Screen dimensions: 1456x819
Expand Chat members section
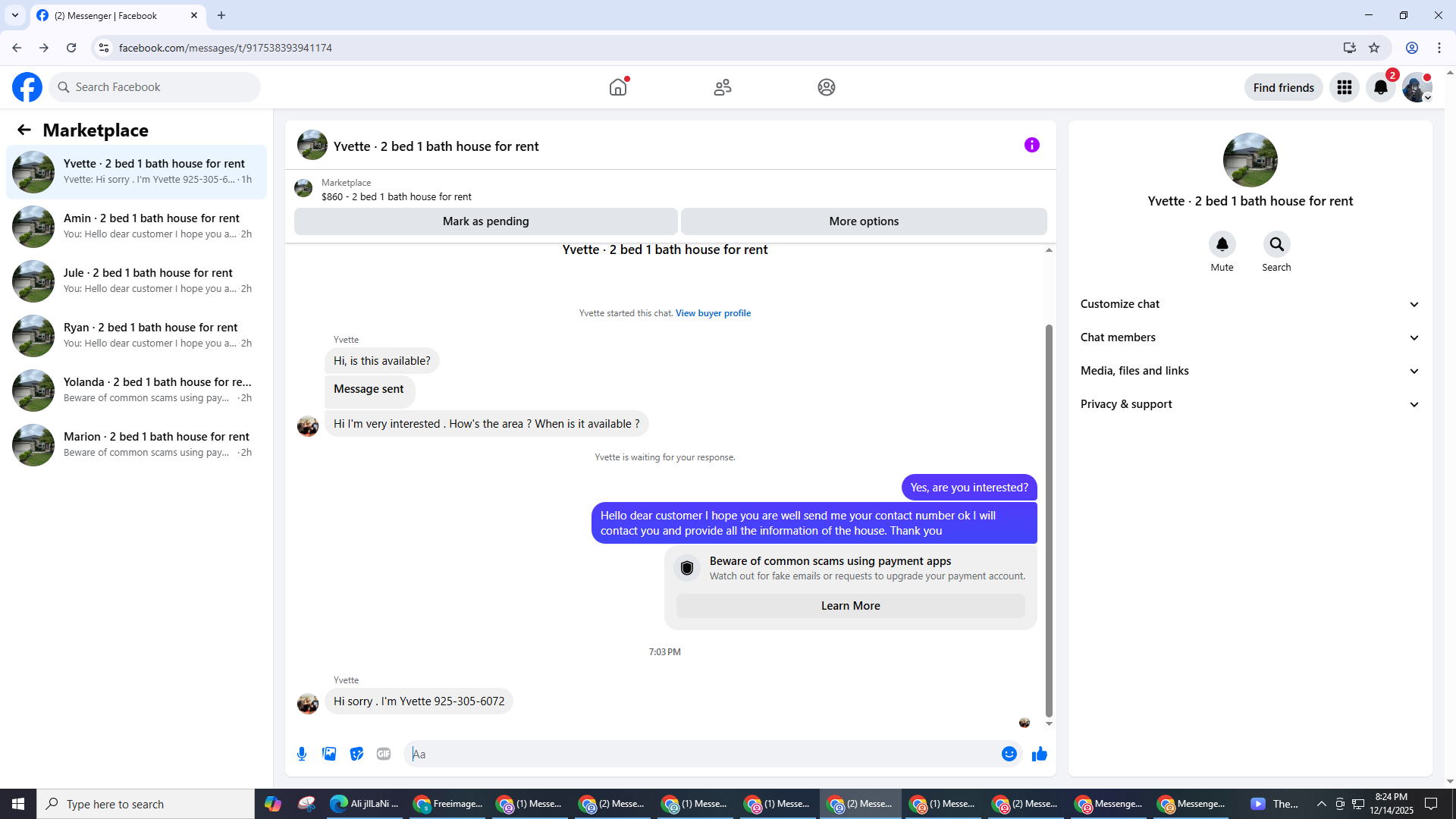click(x=1249, y=337)
